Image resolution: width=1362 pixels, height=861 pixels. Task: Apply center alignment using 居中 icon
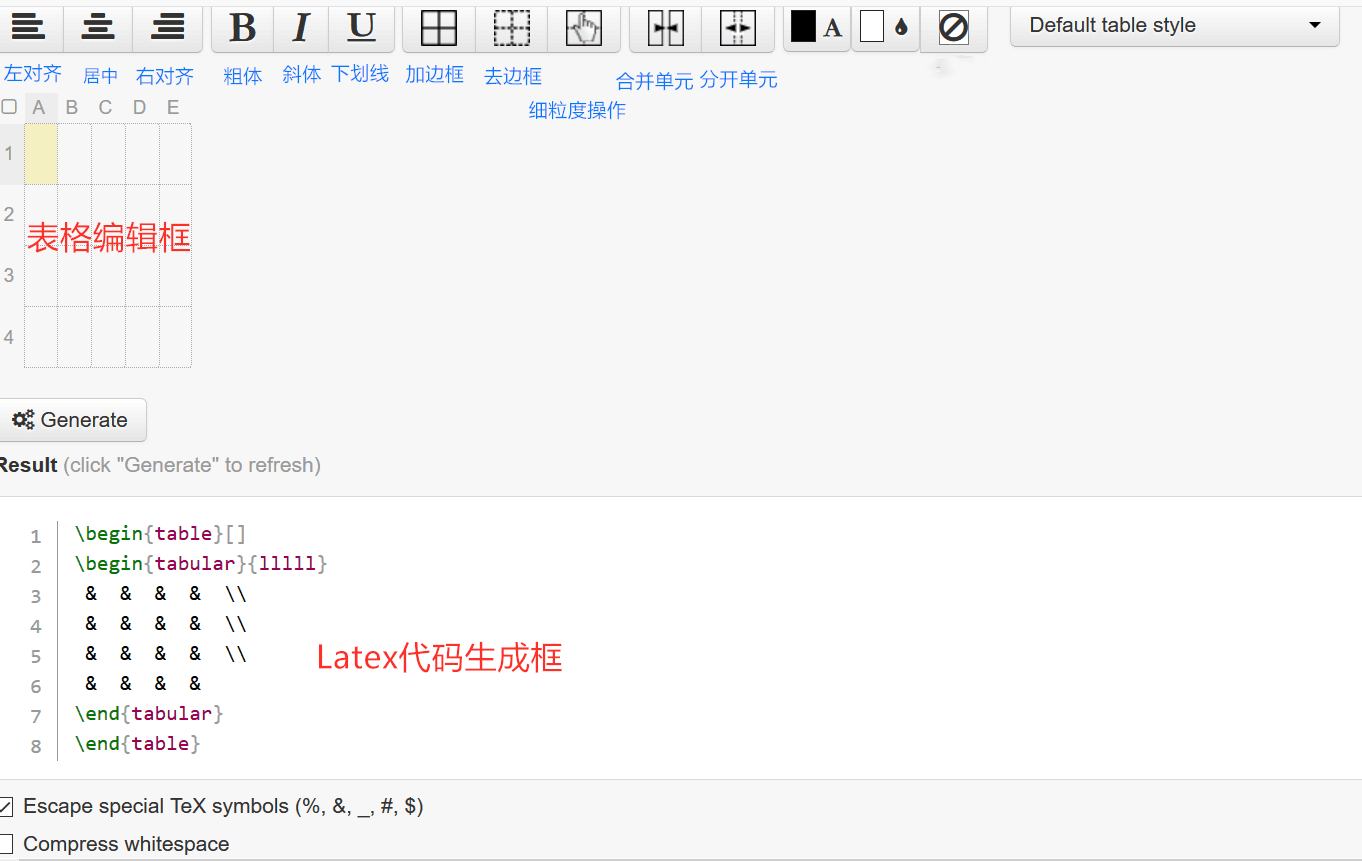[x=97, y=27]
